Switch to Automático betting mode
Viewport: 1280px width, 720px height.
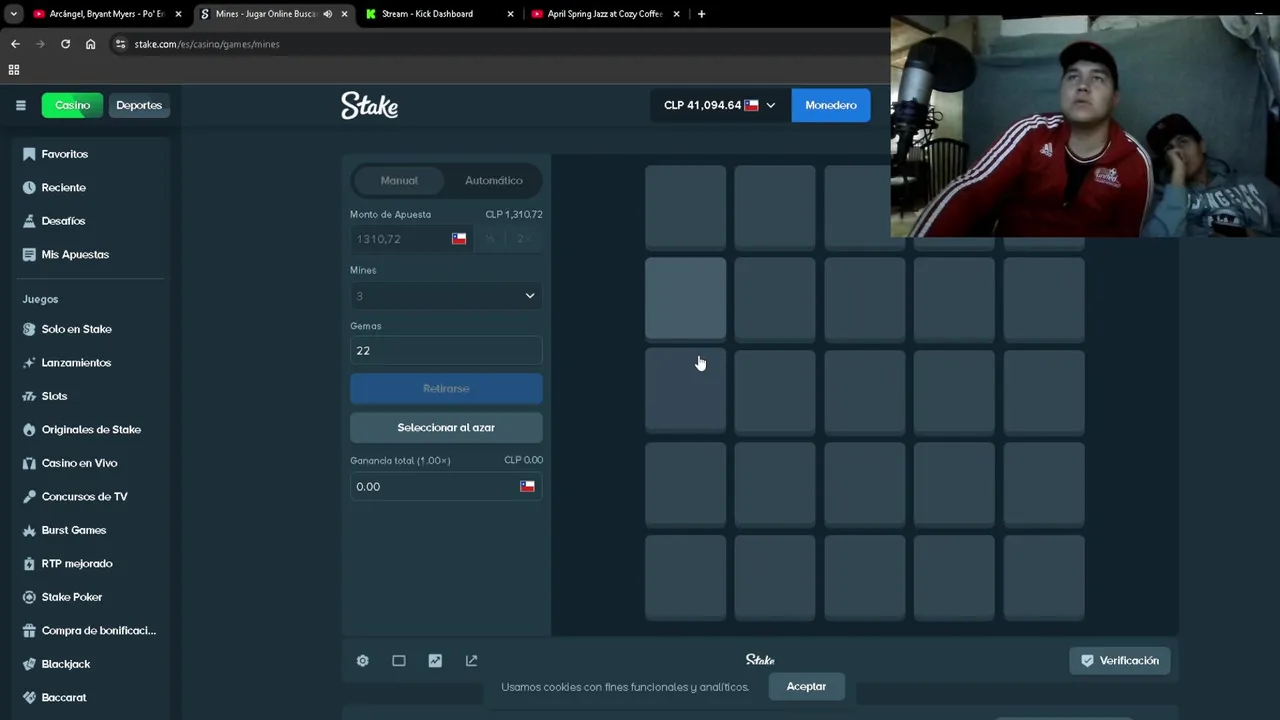(493, 180)
